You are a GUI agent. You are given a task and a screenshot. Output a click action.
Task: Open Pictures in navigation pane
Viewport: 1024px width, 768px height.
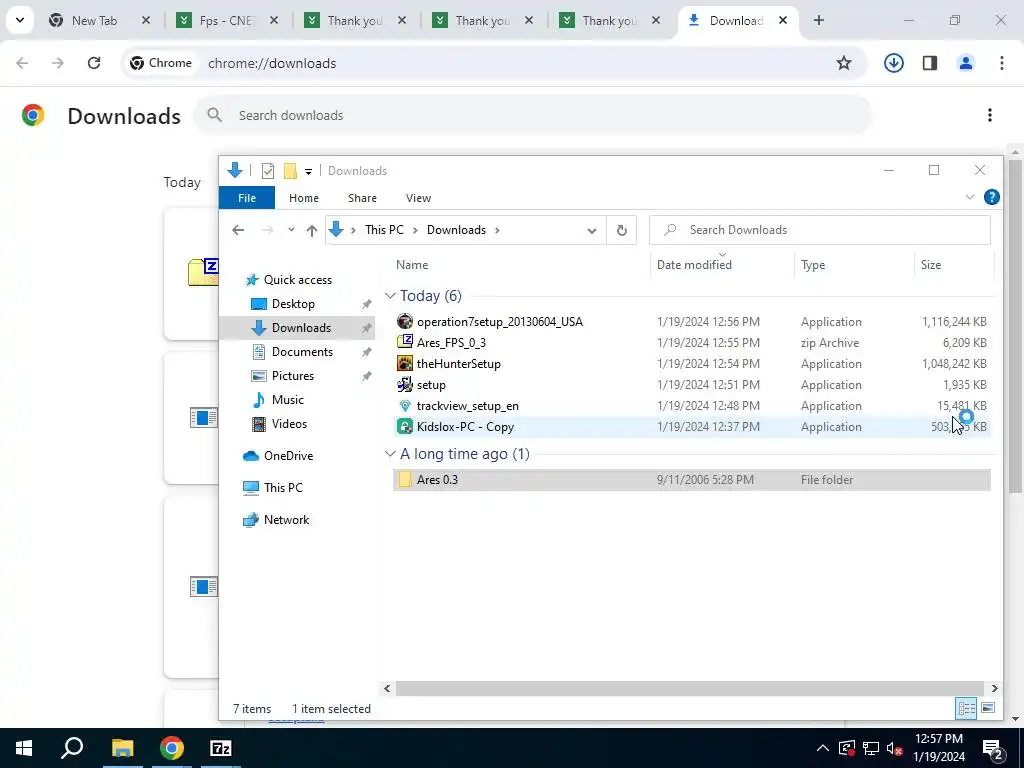[x=293, y=376]
